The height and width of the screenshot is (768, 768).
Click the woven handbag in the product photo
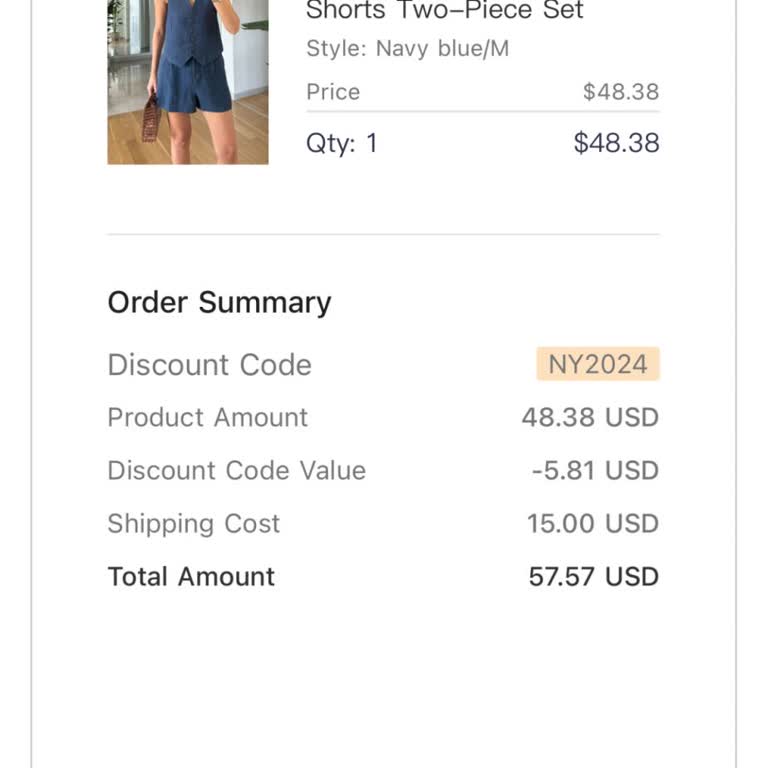click(x=151, y=120)
